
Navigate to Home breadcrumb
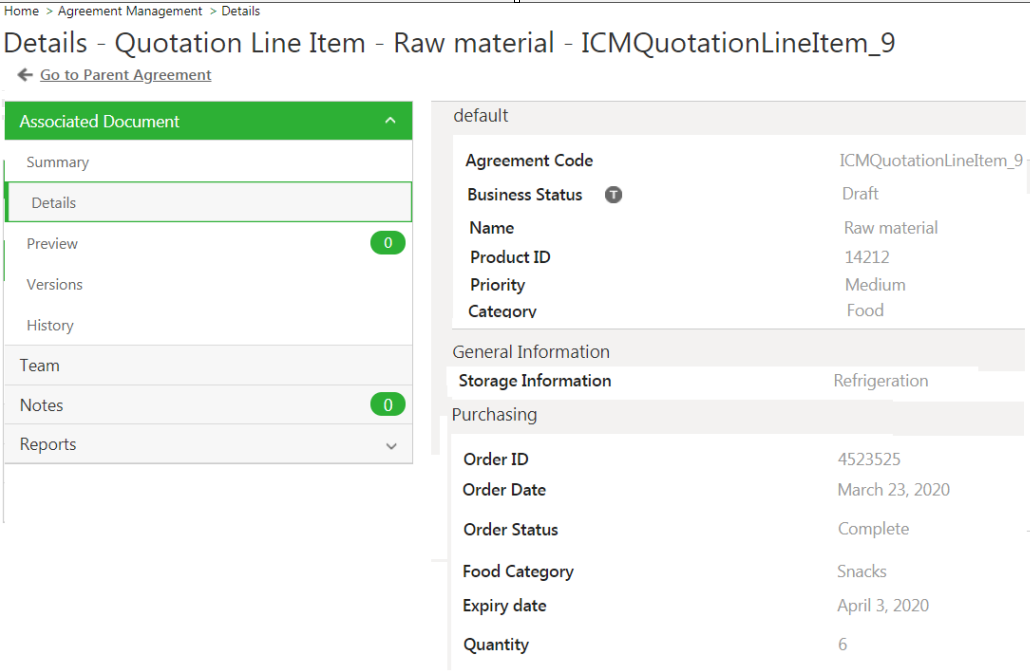[x=22, y=11]
